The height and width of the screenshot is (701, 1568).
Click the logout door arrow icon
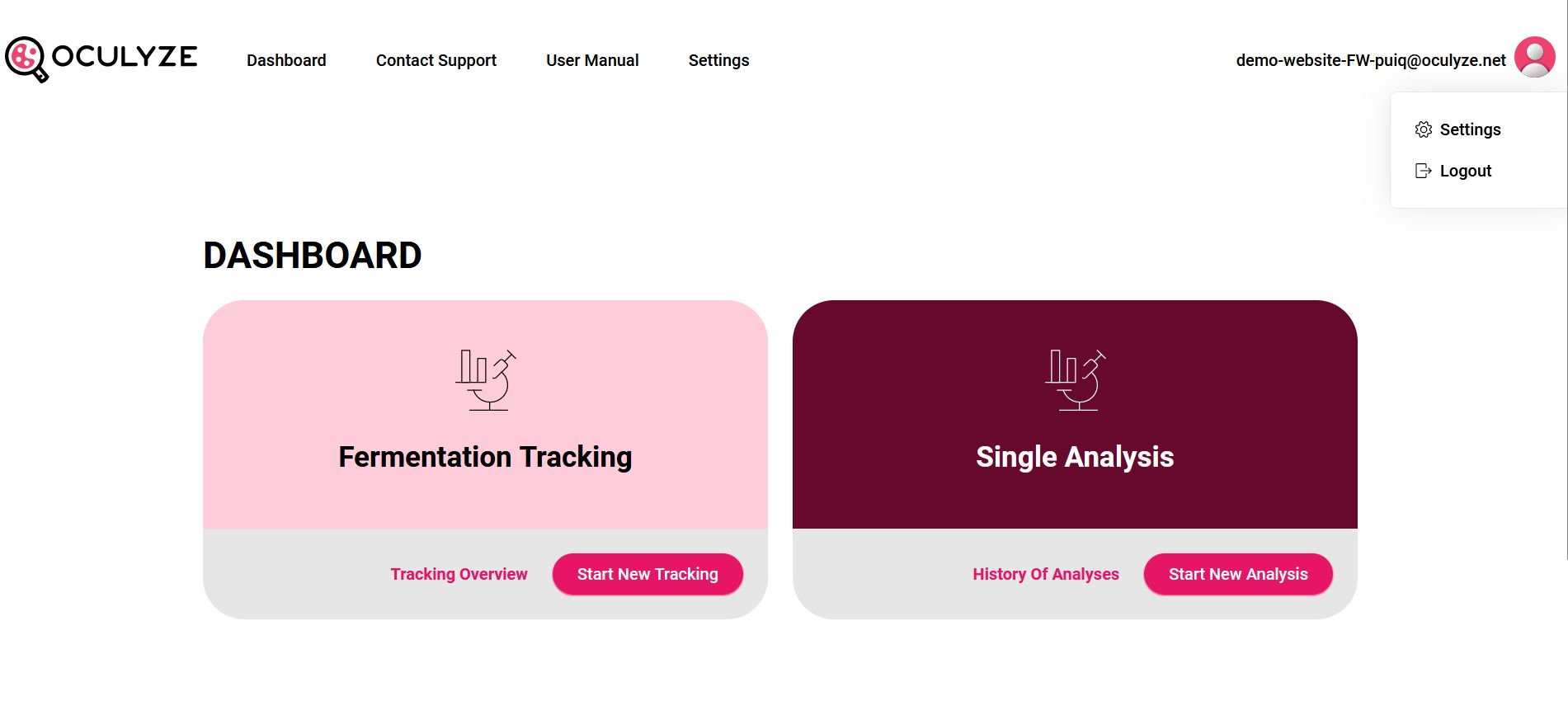point(1424,171)
